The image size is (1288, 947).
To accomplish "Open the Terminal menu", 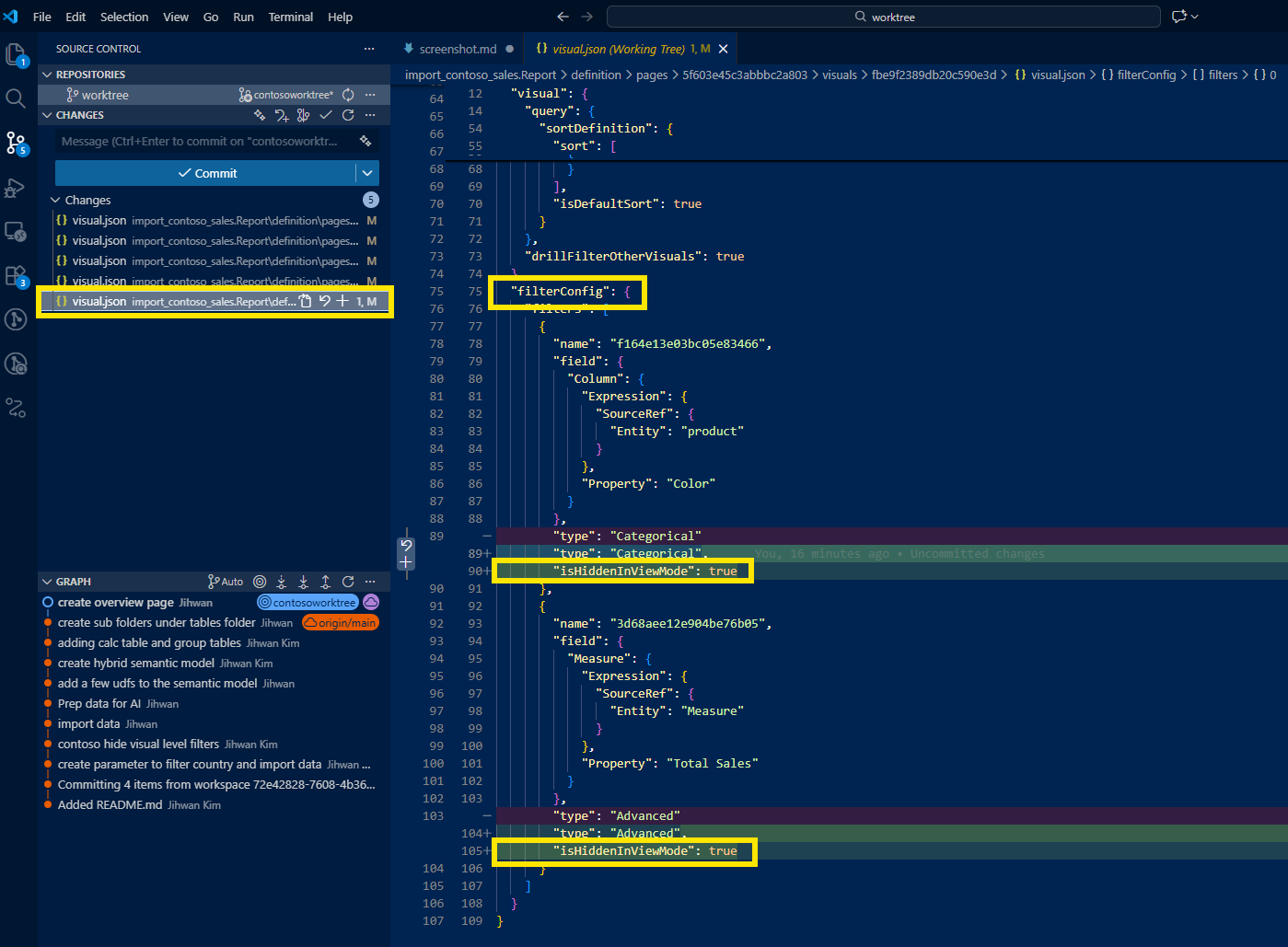I will tap(291, 17).
